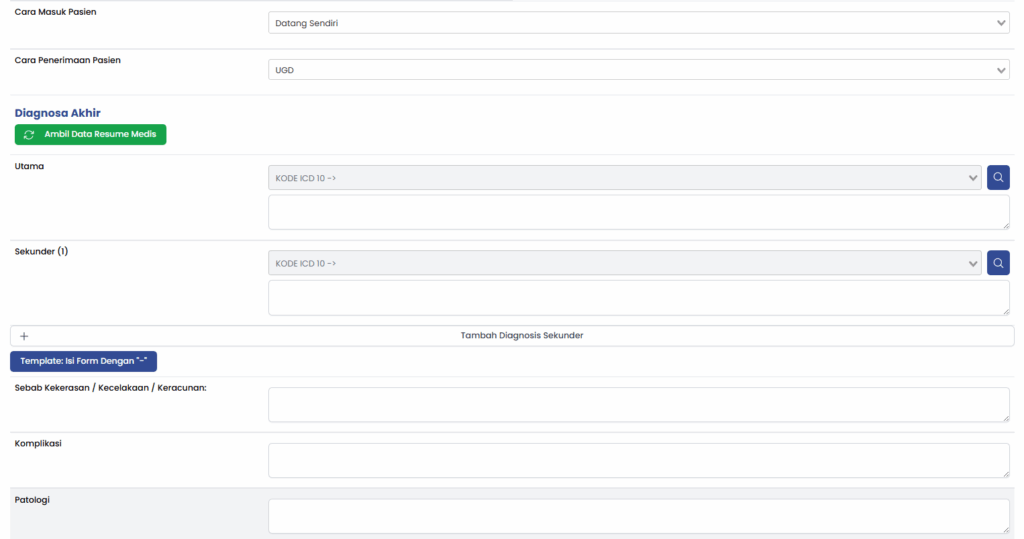Click the search icon for Sekunder (1) diagnosis

[998, 263]
